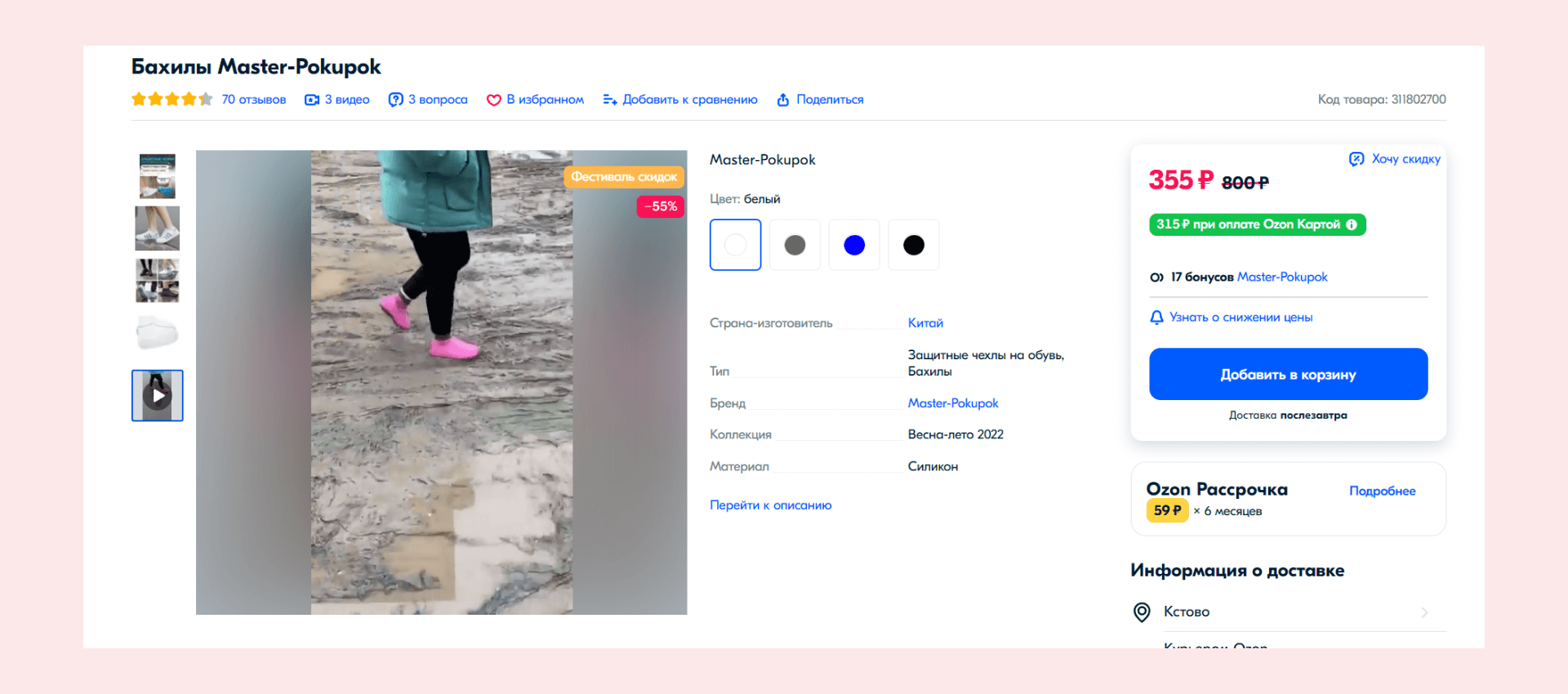Click the video camera icon
The height and width of the screenshot is (694, 1568).
click(312, 100)
